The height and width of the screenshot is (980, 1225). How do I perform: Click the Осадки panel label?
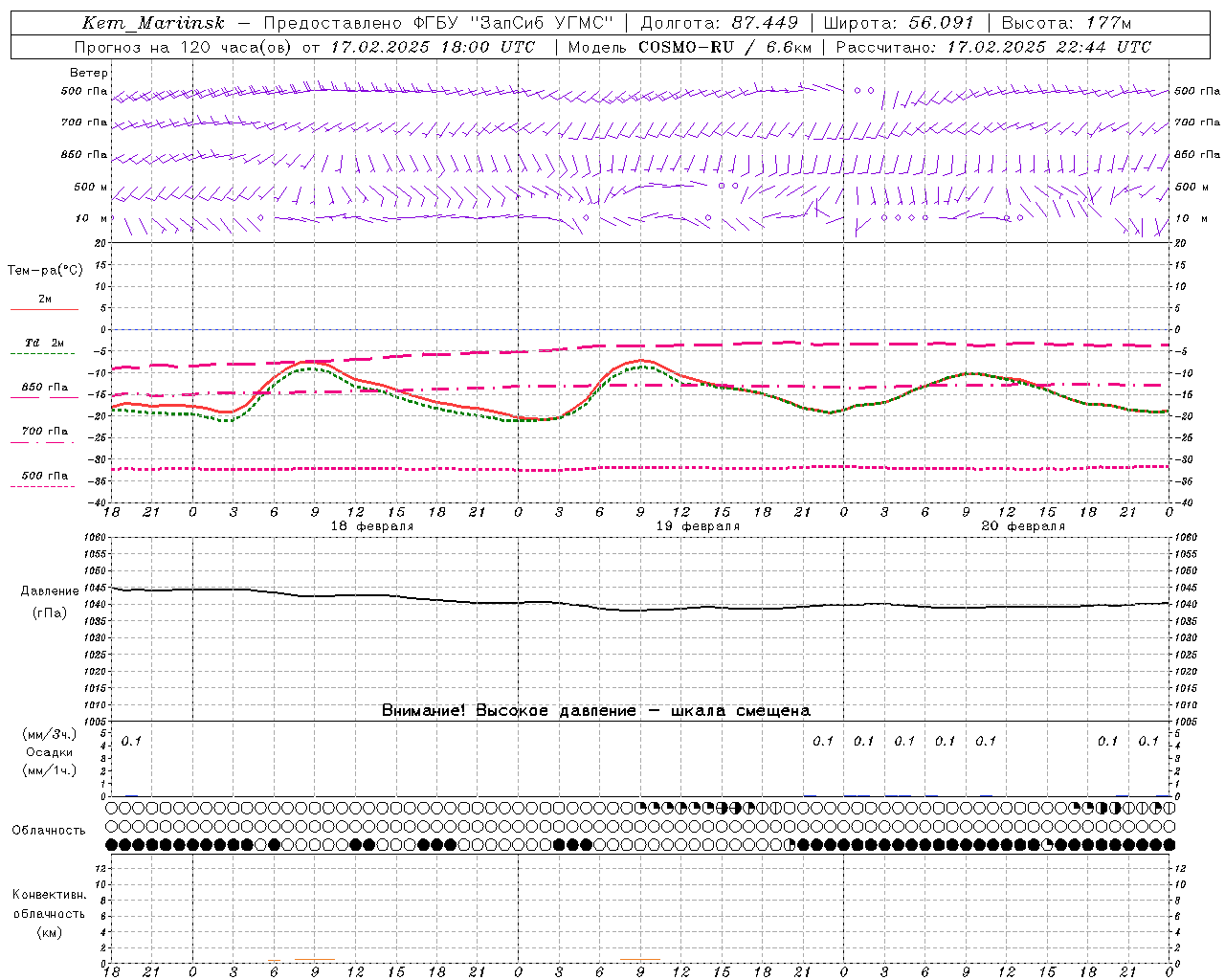[x=50, y=752]
